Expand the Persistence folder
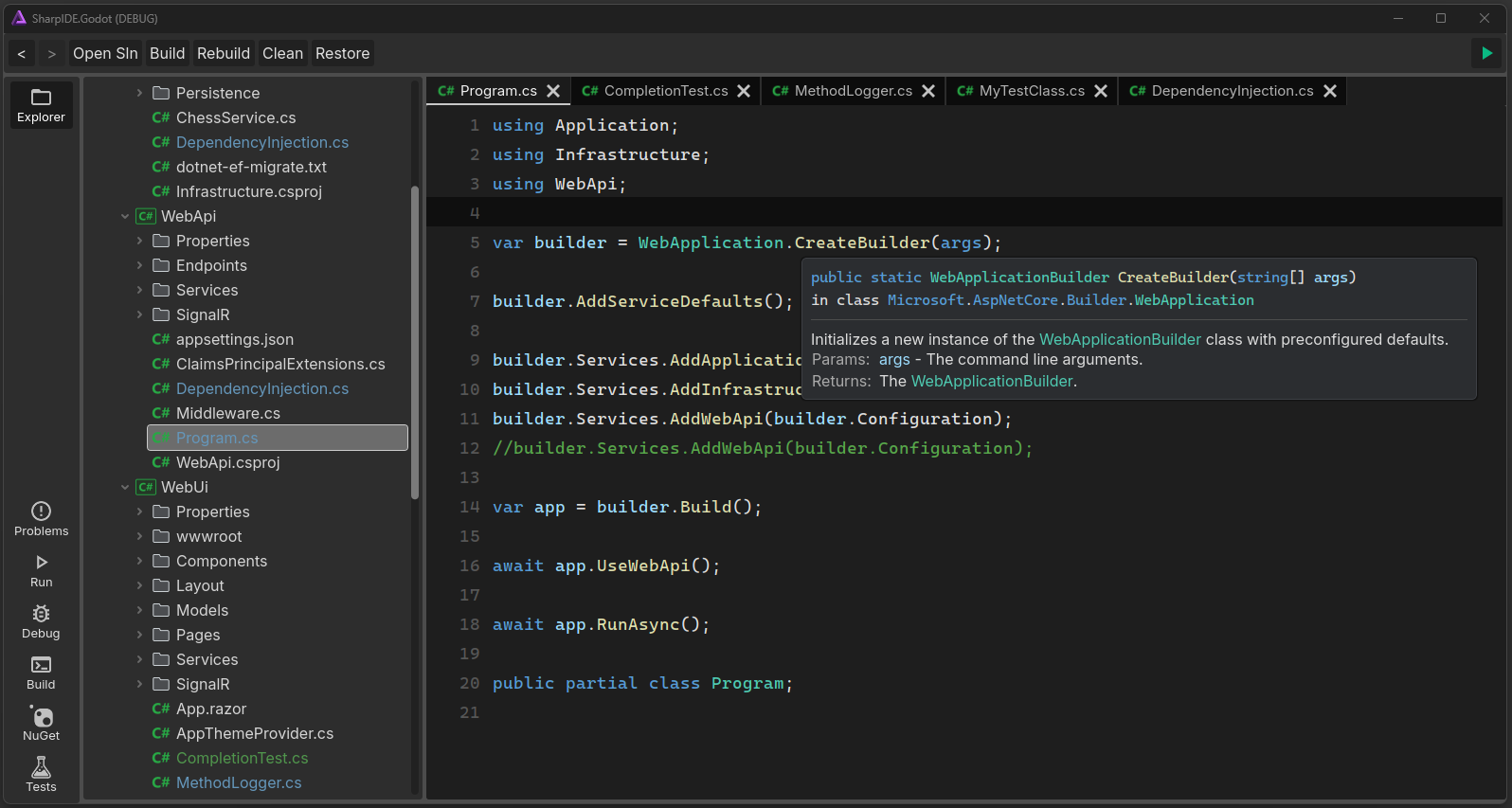The width and height of the screenshot is (1512, 808). point(139,93)
